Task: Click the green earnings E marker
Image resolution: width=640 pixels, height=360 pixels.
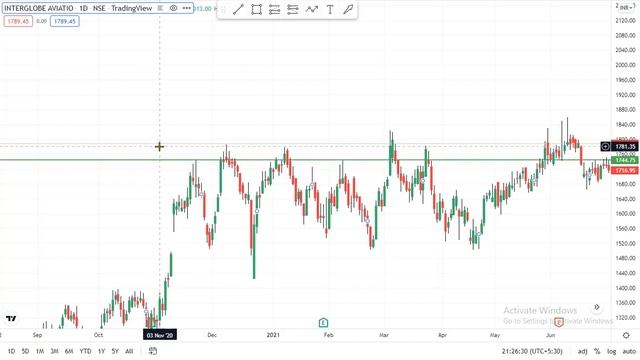Action: [x=323, y=323]
